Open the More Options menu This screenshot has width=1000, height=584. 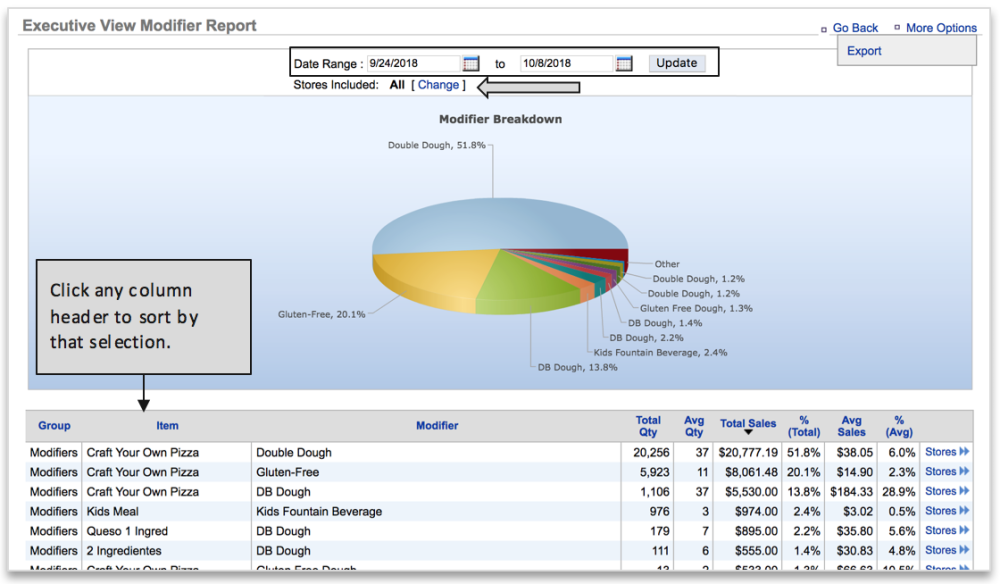pos(941,27)
